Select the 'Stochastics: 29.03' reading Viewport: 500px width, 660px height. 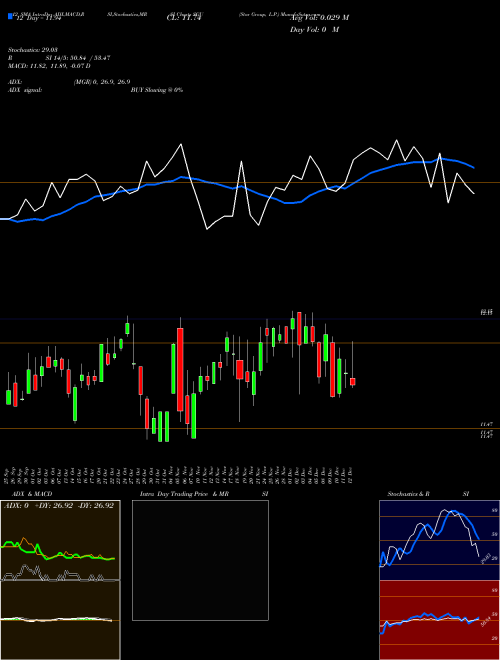click(32, 51)
